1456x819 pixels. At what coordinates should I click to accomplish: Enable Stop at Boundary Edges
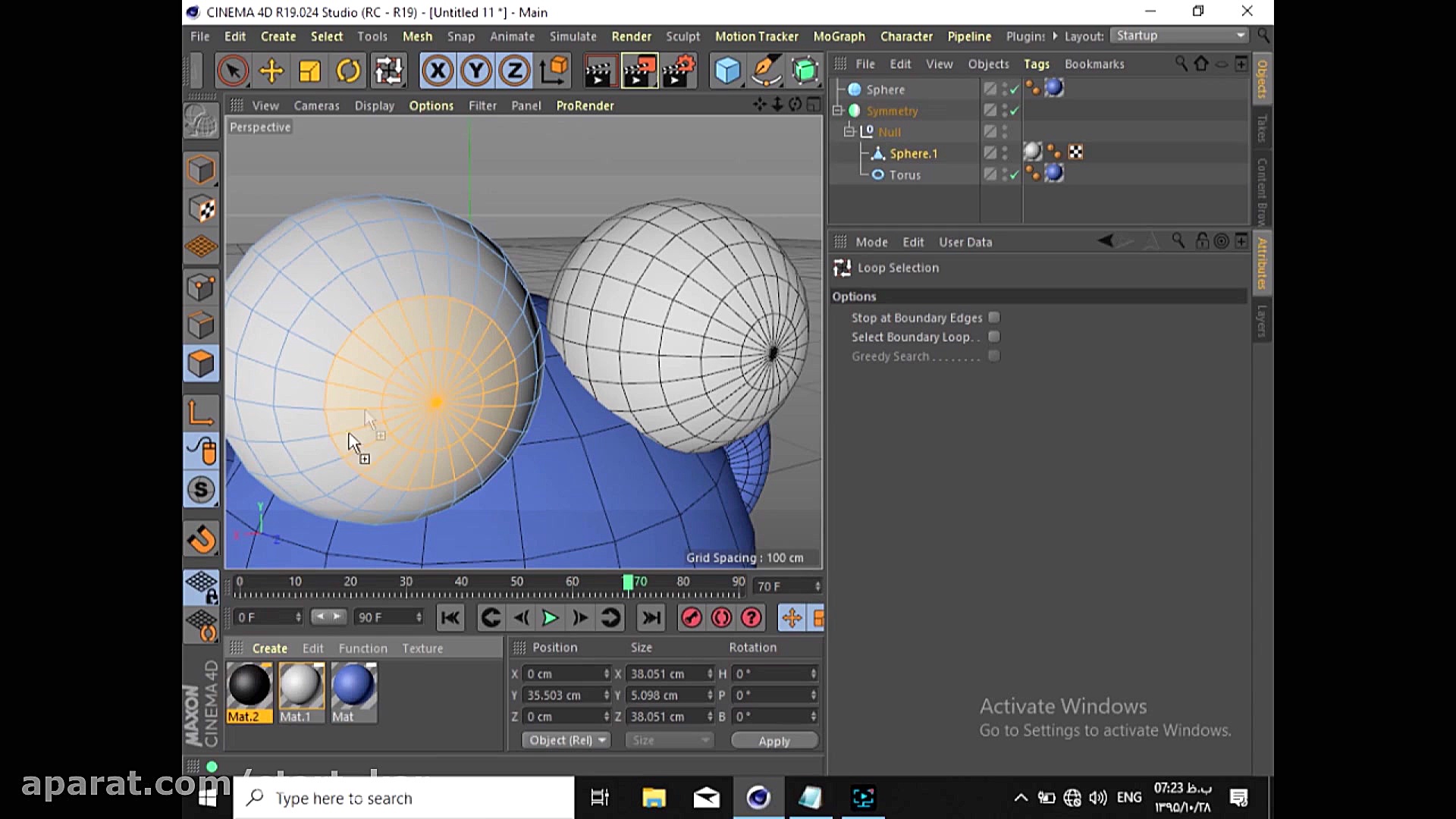[x=994, y=318]
